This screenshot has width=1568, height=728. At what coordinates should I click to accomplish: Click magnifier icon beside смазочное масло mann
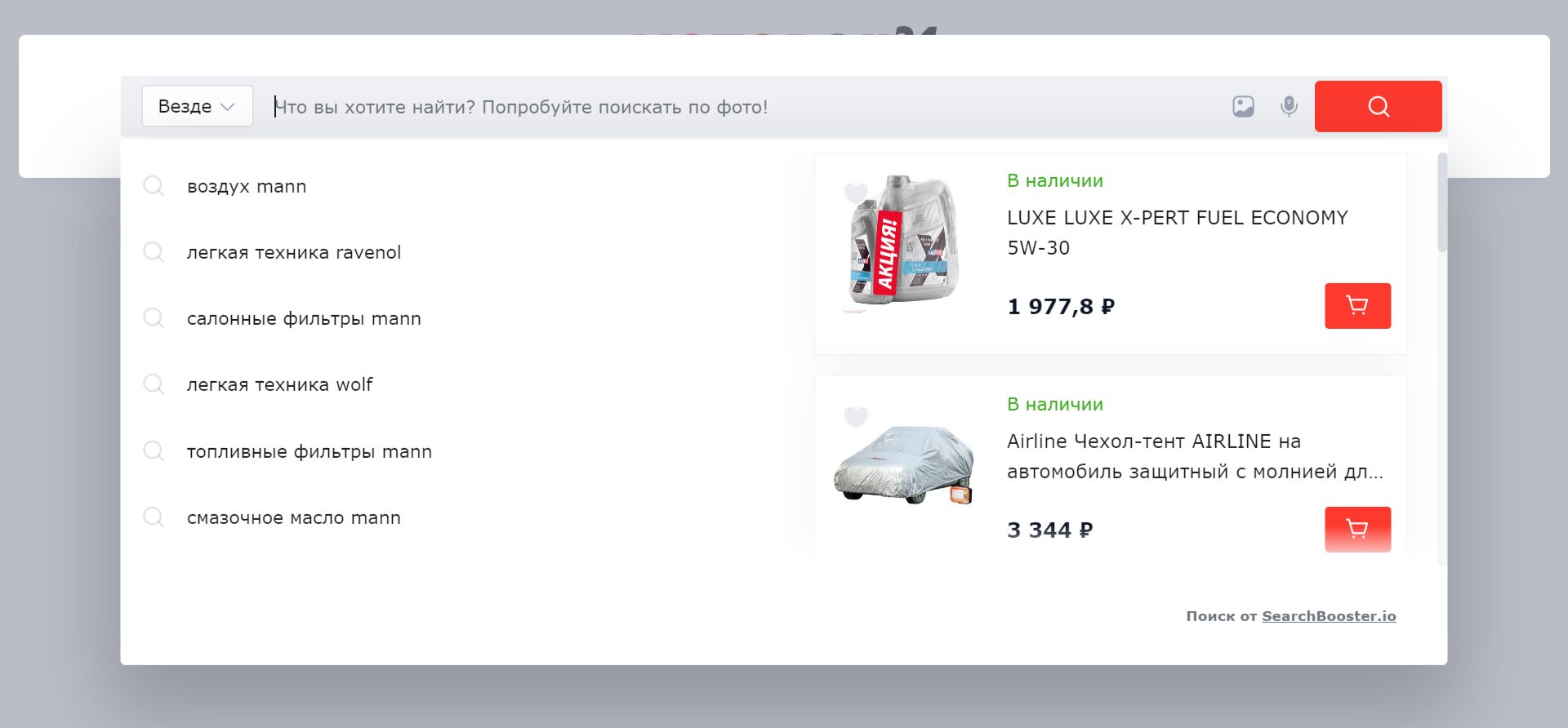154,517
